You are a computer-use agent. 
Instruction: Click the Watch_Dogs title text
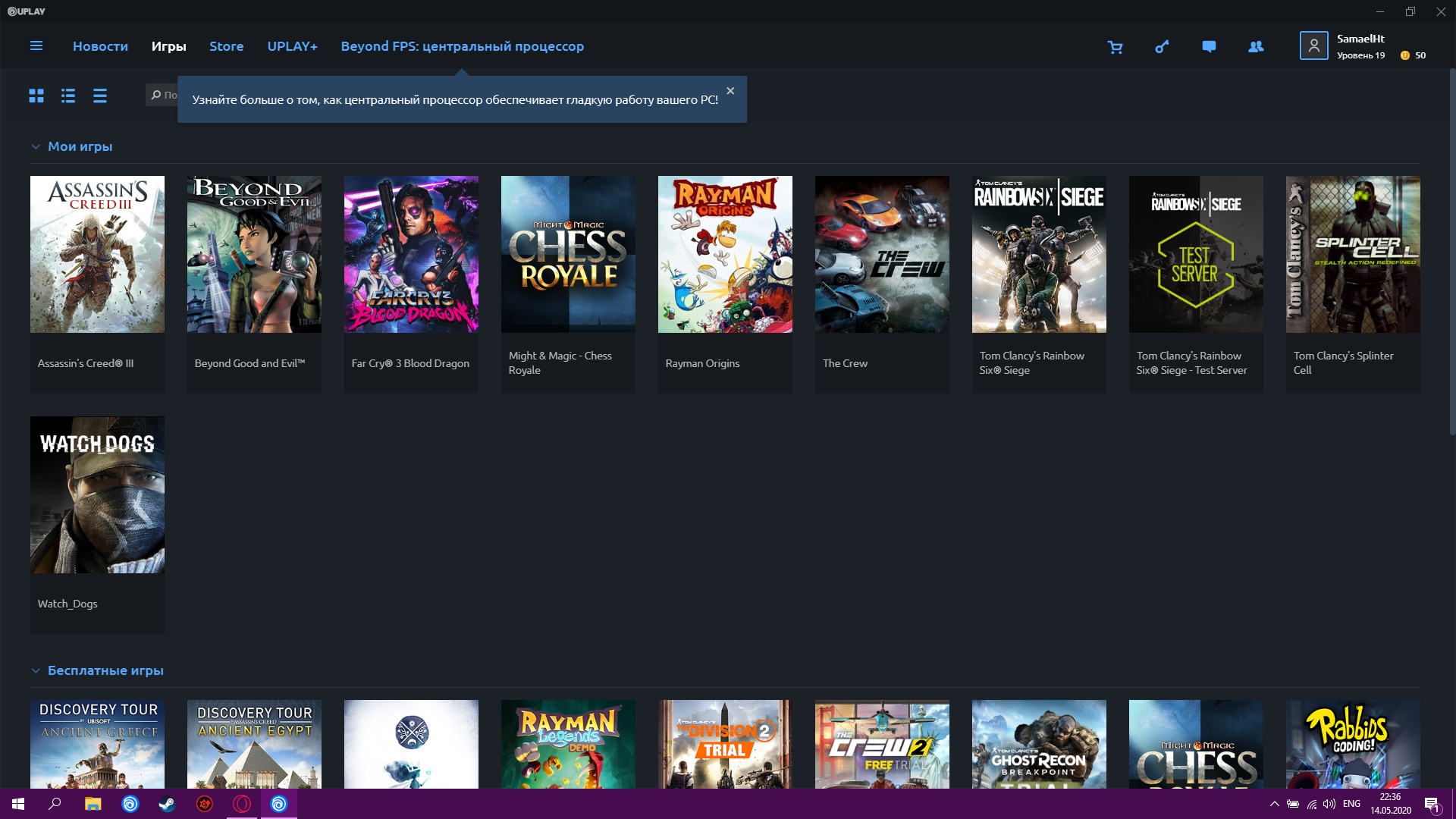pyautogui.click(x=67, y=604)
